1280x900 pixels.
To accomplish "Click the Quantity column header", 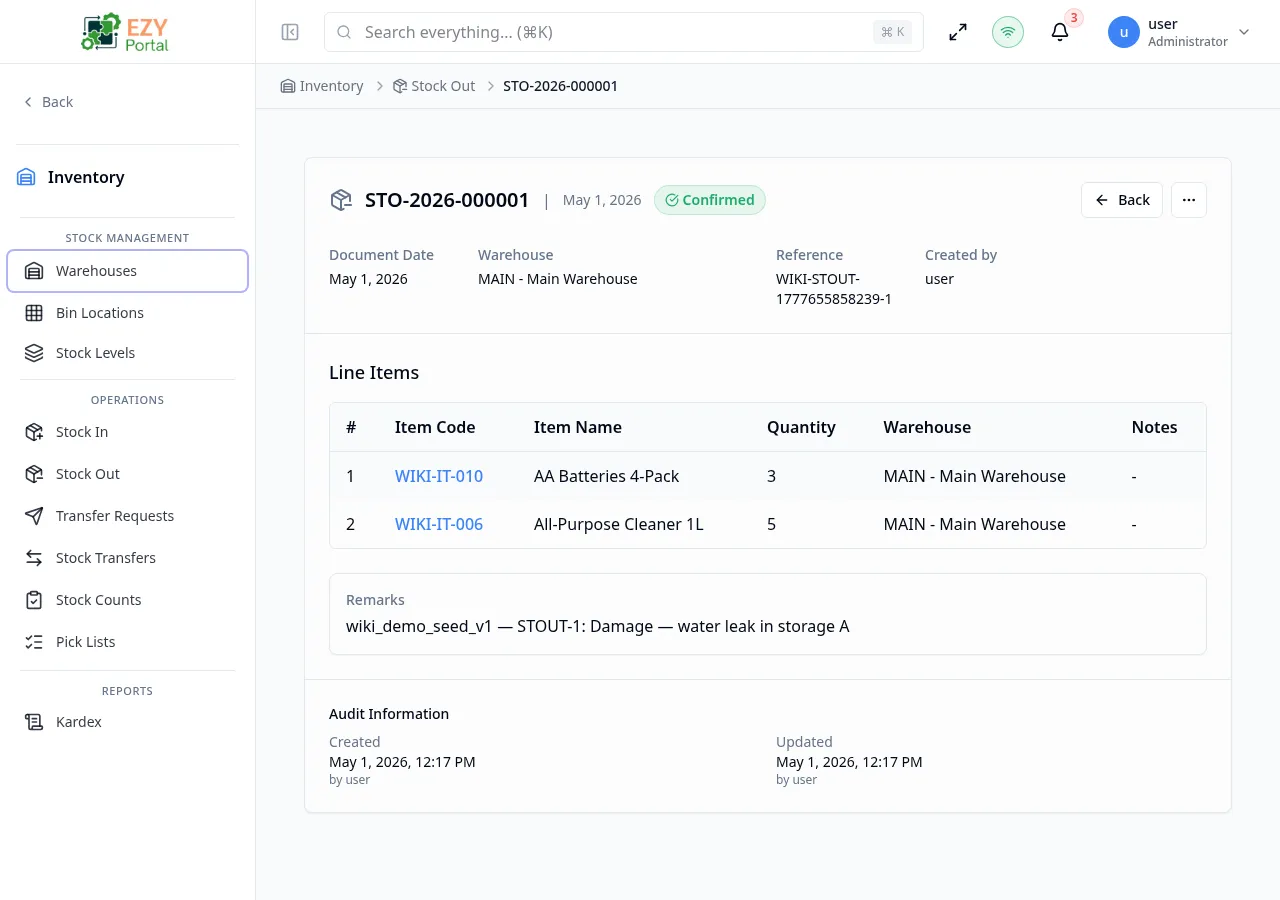I will click(x=801, y=427).
